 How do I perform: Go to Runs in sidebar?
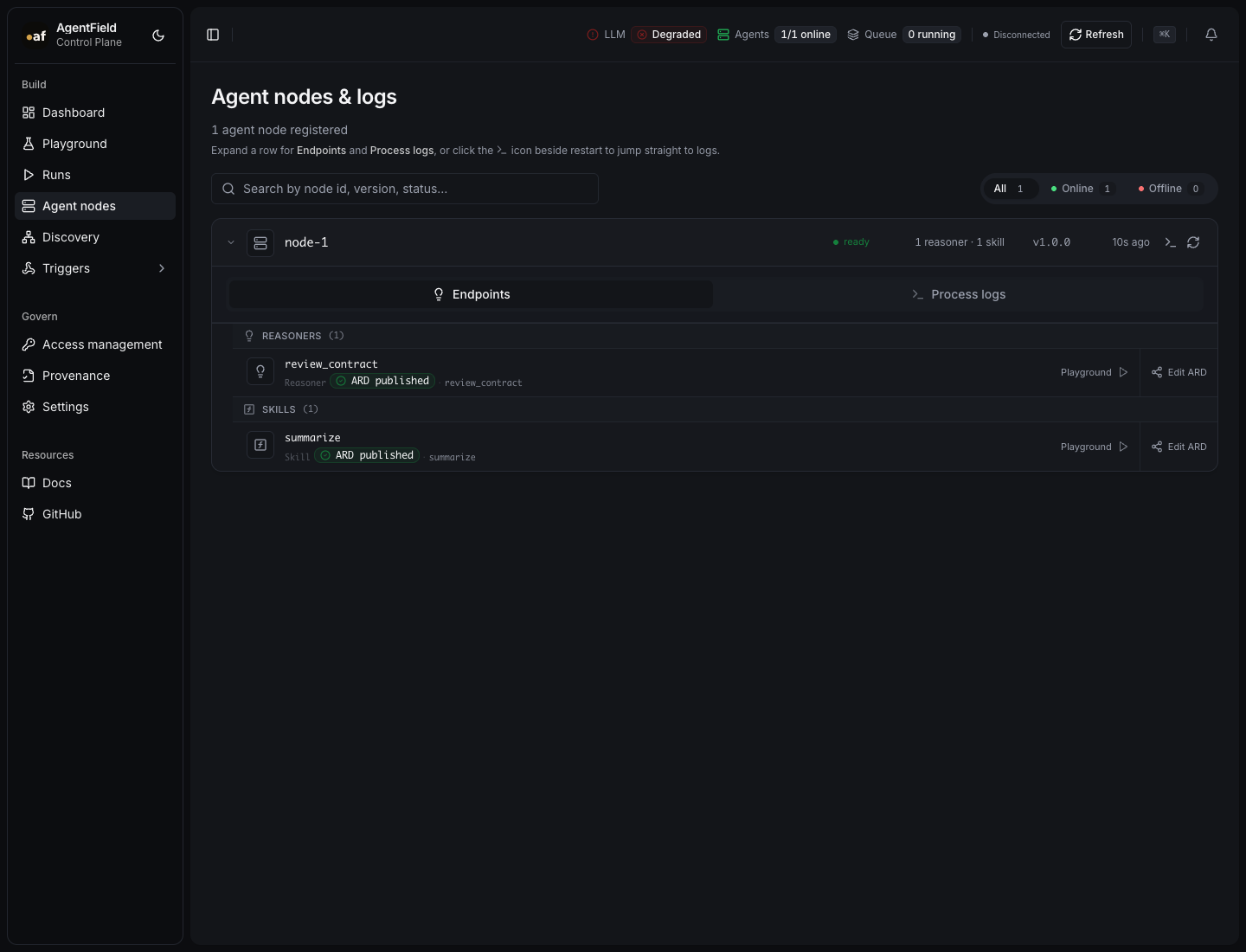click(95, 175)
